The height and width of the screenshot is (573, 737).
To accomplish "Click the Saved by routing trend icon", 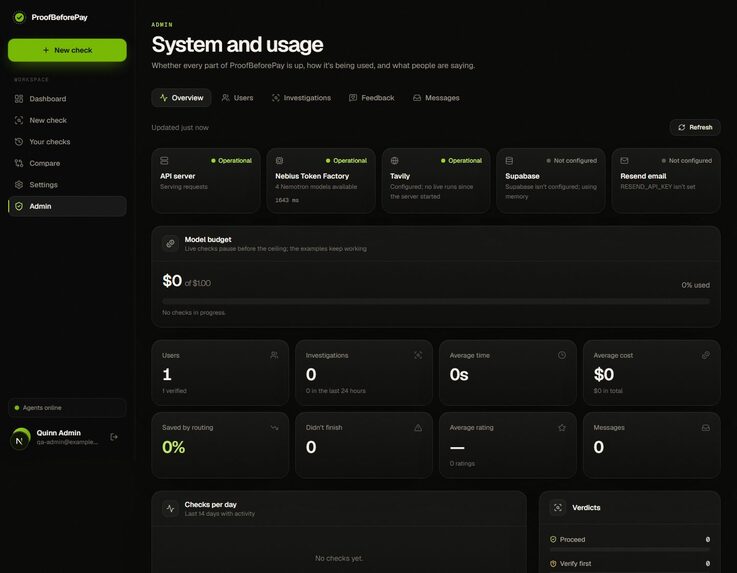I will (x=274, y=428).
